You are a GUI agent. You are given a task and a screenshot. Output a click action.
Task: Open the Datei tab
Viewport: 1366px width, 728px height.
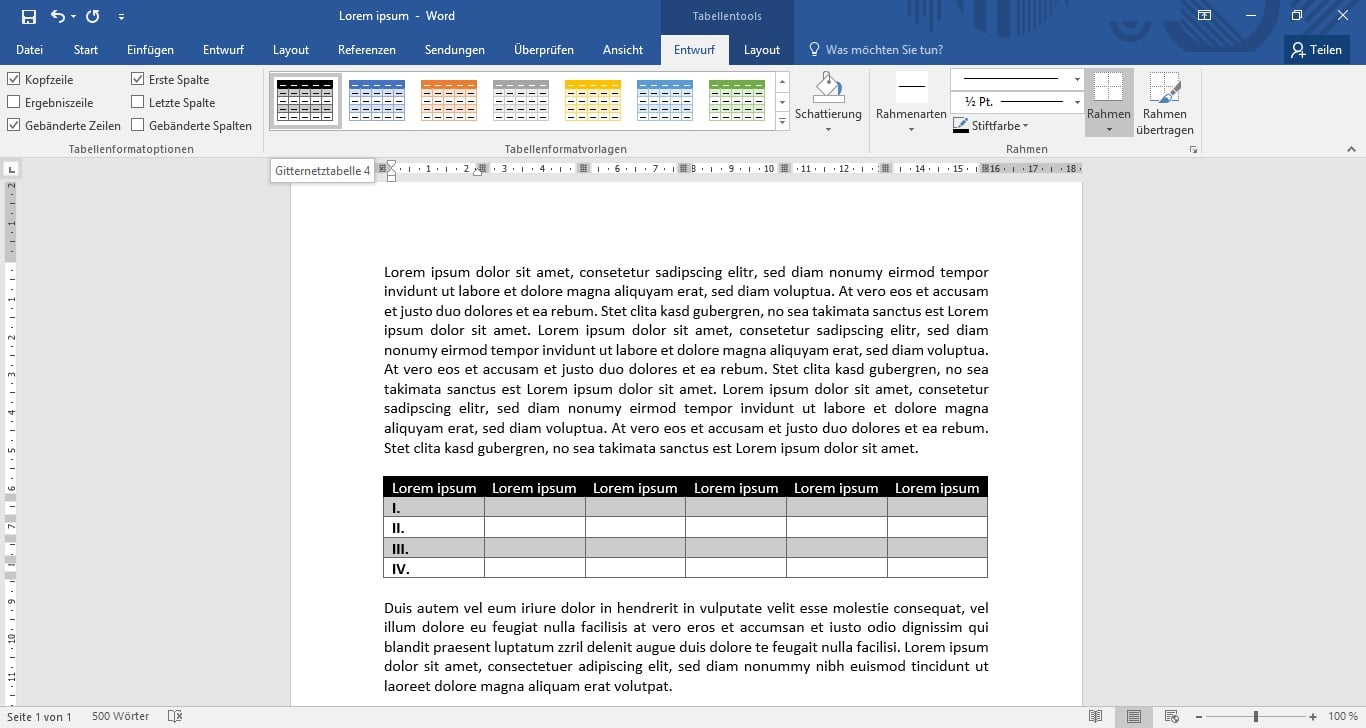pyautogui.click(x=29, y=50)
